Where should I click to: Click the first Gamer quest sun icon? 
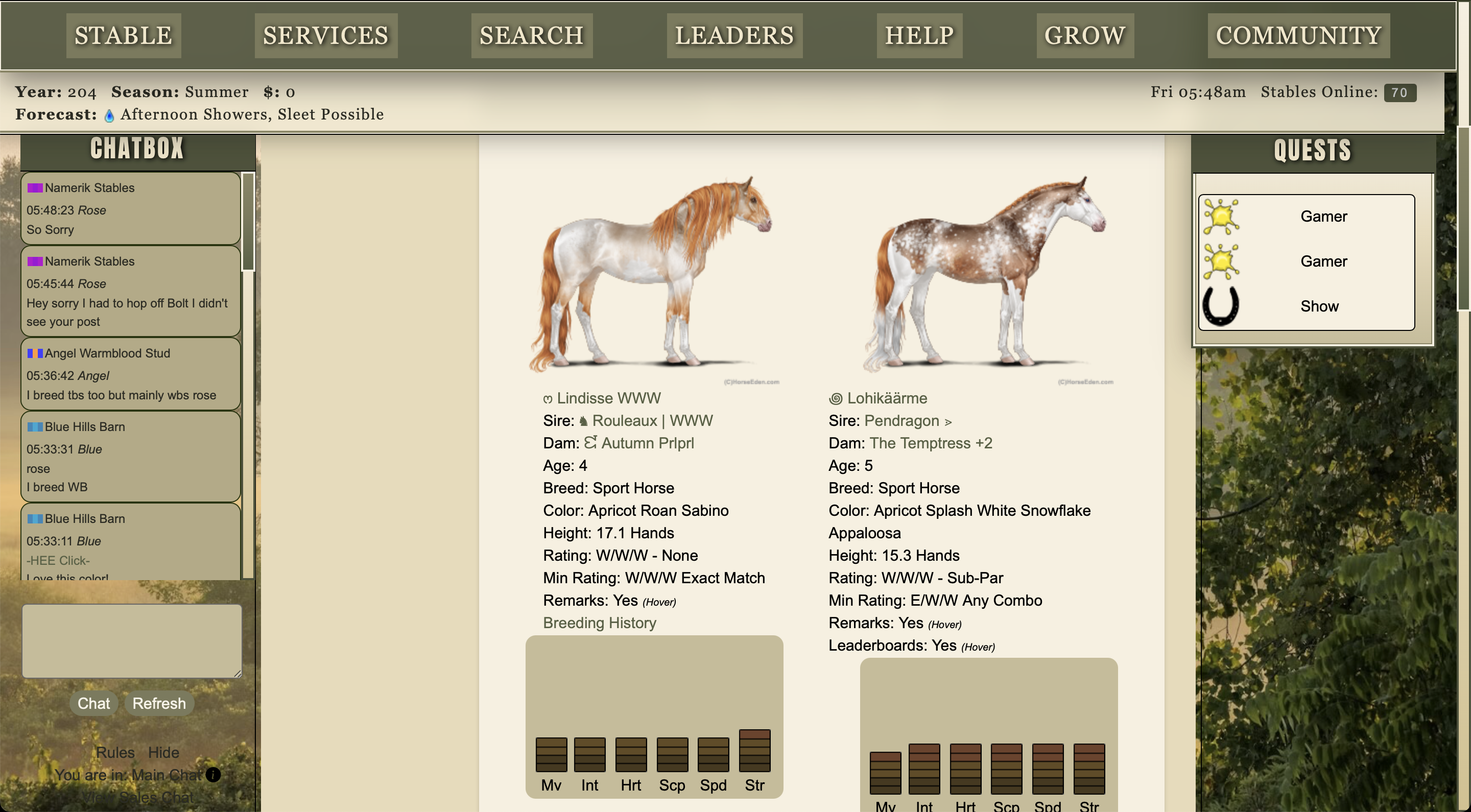tap(1221, 217)
